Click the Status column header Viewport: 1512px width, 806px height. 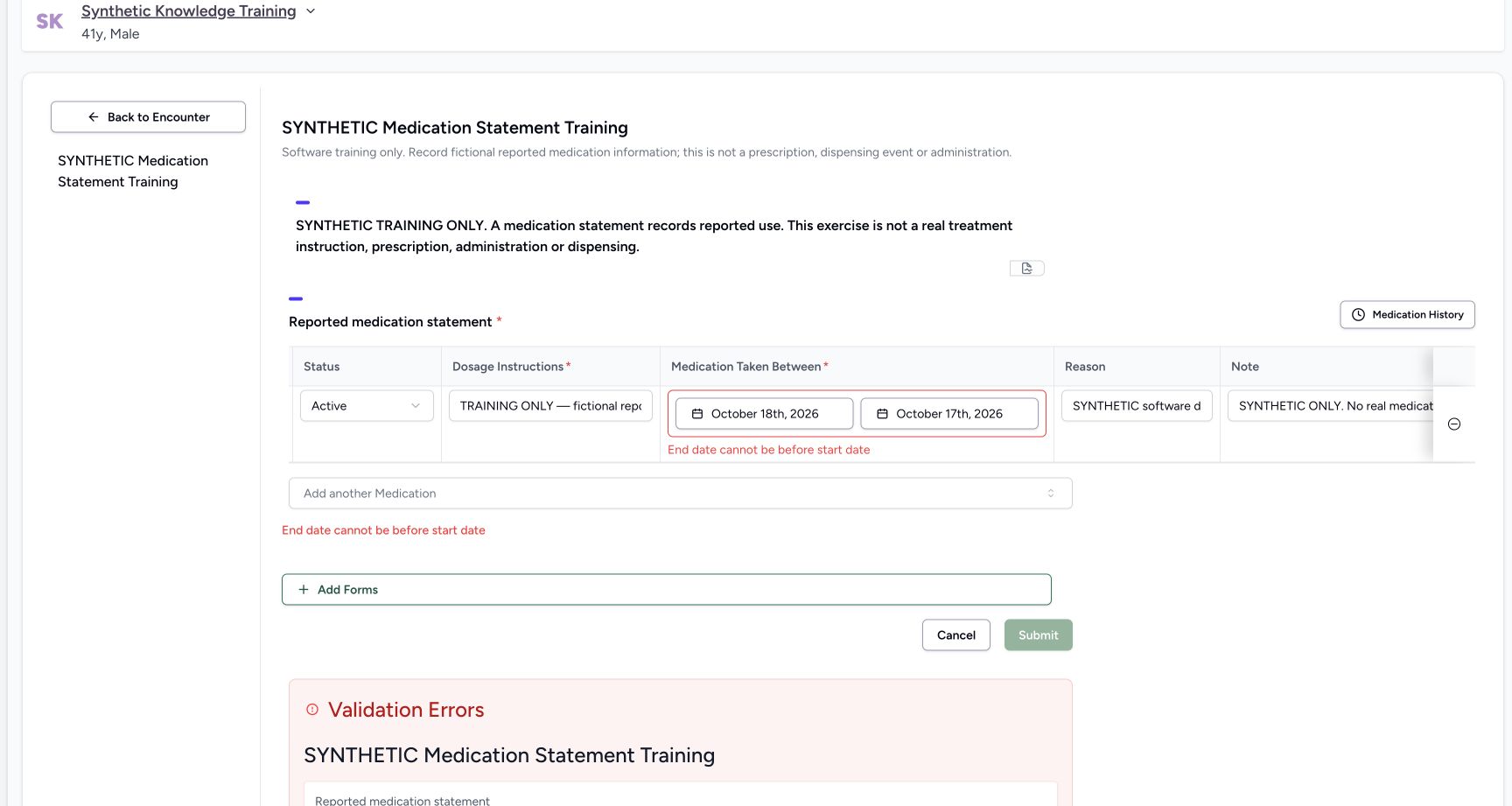coord(322,367)
